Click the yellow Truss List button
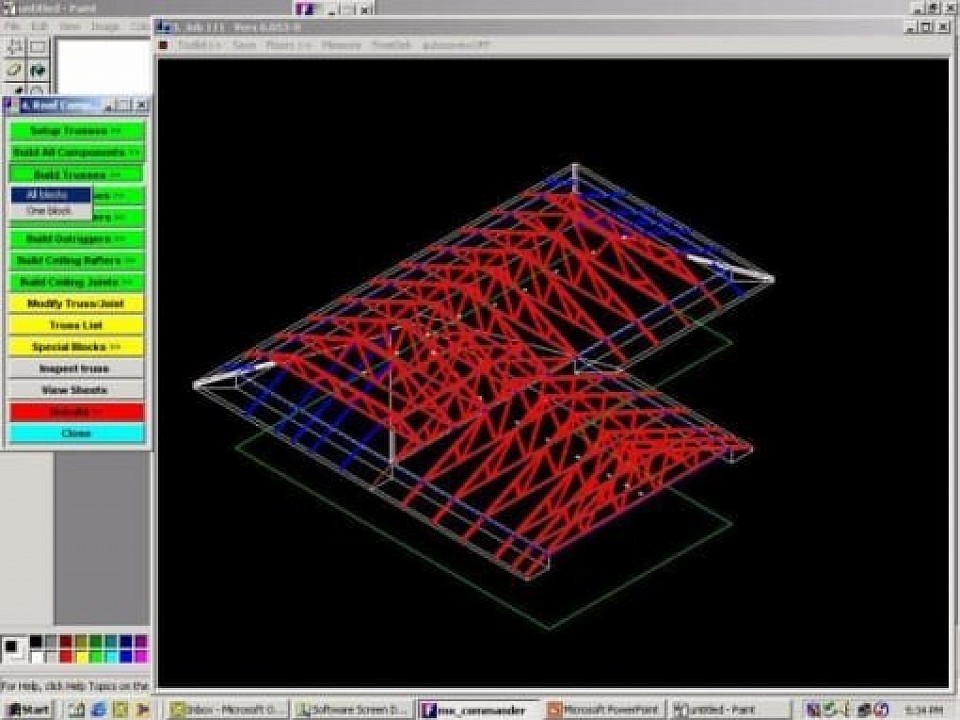 pos(76,325)
